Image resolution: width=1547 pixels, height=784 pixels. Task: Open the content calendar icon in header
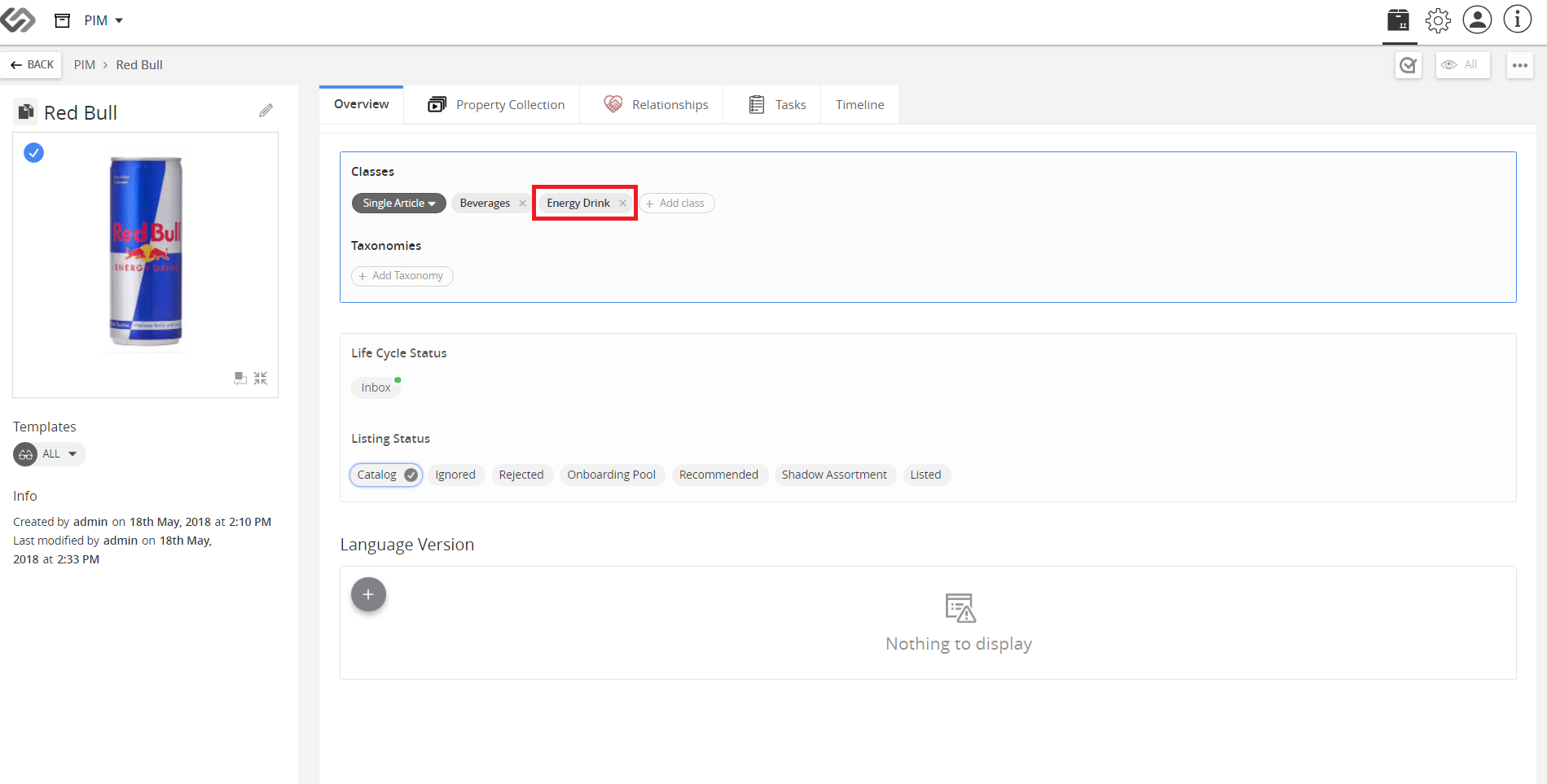point(1399,20)
